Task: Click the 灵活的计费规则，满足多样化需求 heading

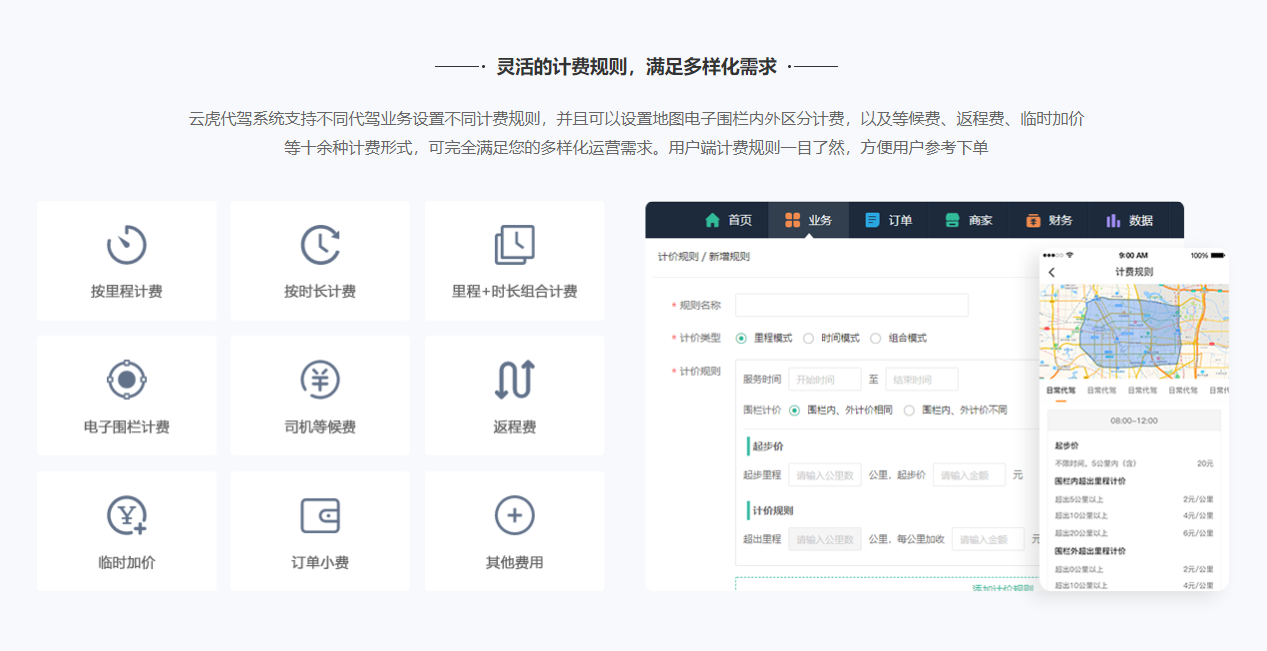Action: pyautogui.click(x=636, y=67)
